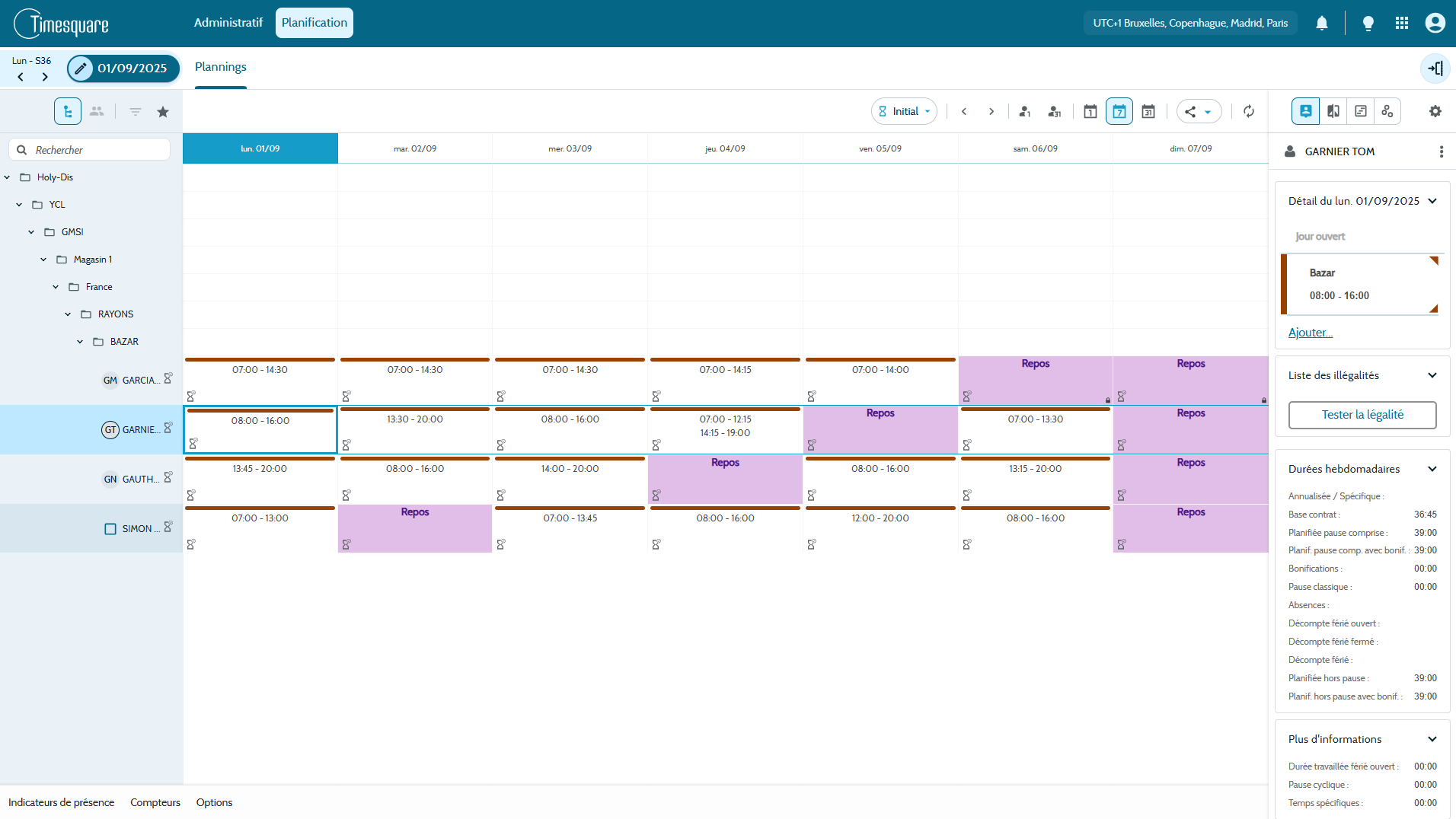Go to the previous week with left arrow under Lun - S36
The width and height of the screenshot is (1456, 819).
[21, 77]
